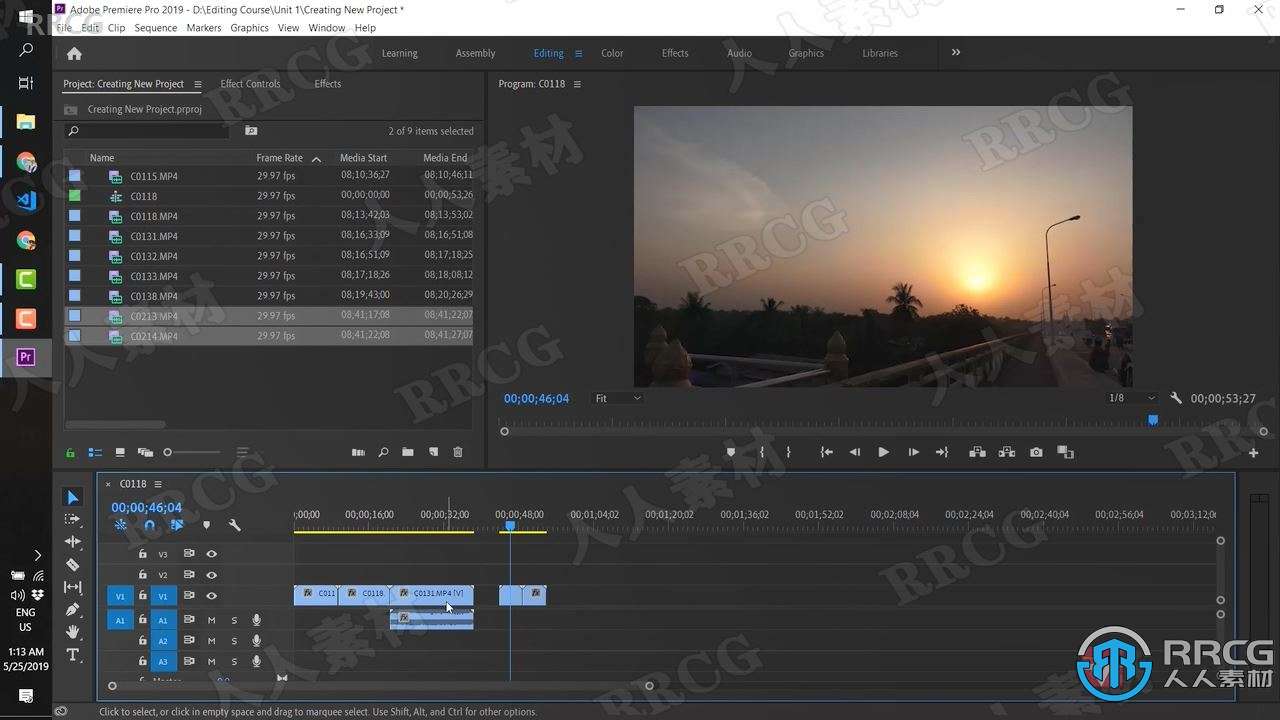1280x720 pixels.
Task: Switch Project panel to Icon view
Action: (x=120, y=452)
